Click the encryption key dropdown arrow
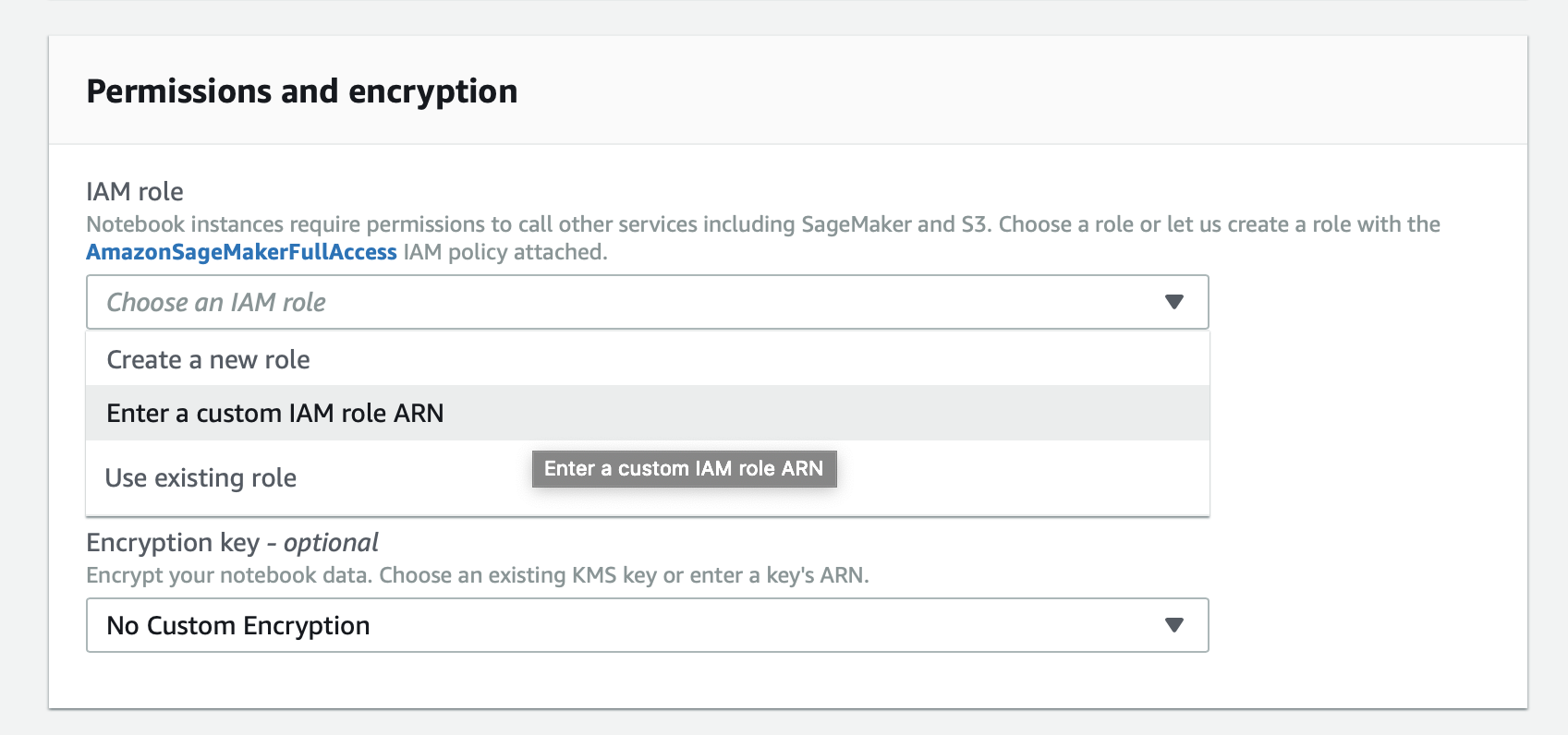The height and width of the screenshot is (735, 1568). (x=1173, y=625)
